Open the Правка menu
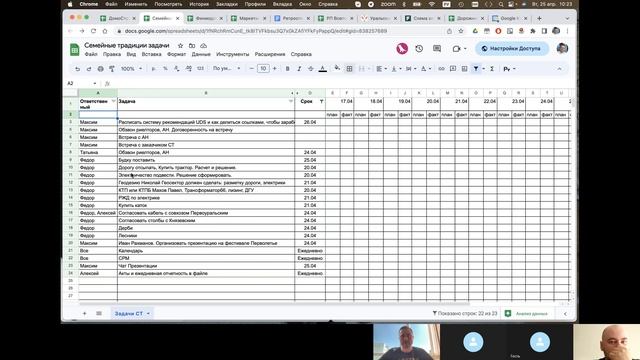Image resolution: width=640 pixels, height=360 pixels. coord(112,54)
